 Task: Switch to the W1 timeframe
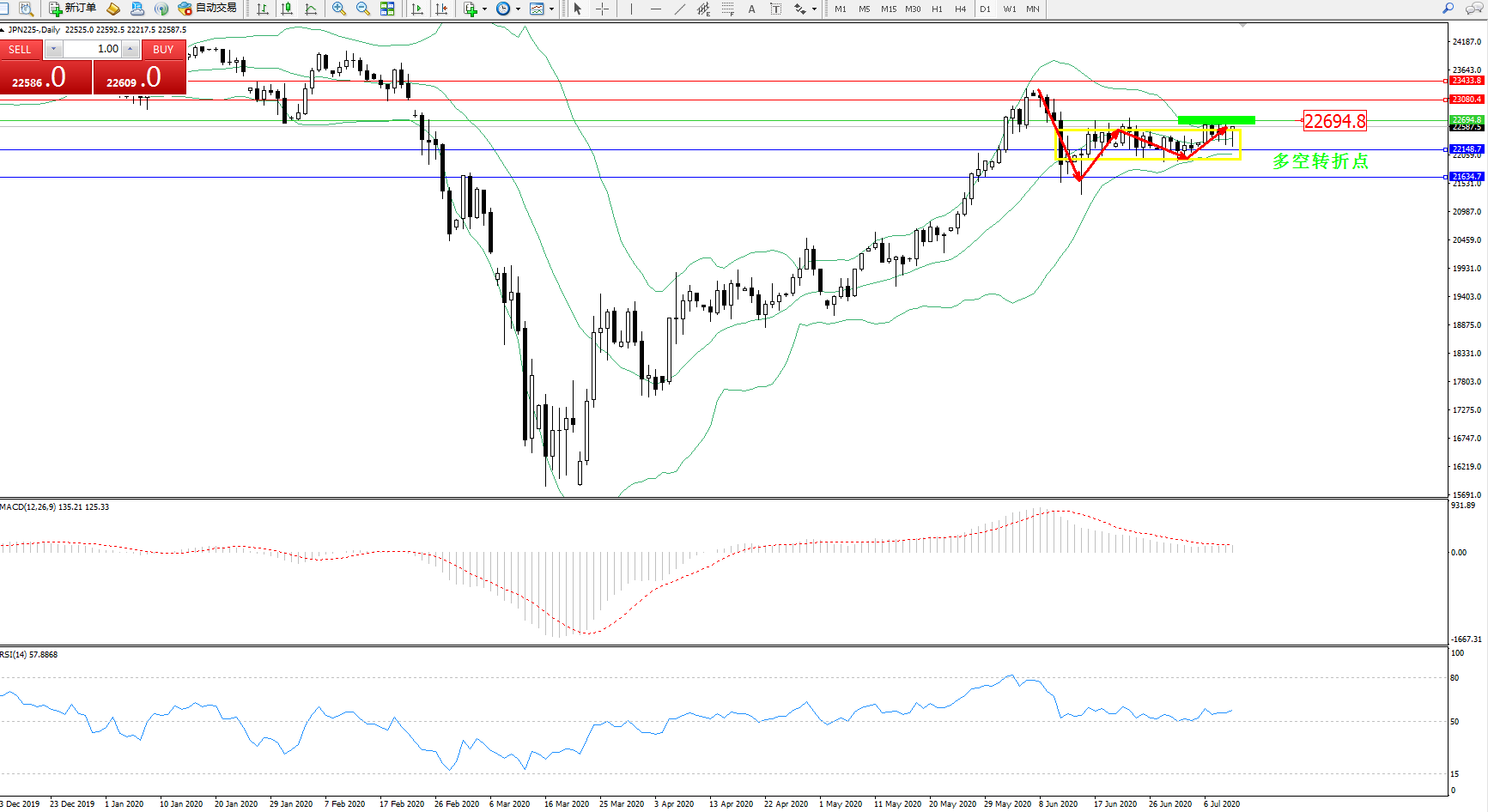click(x=1009, y=9)
